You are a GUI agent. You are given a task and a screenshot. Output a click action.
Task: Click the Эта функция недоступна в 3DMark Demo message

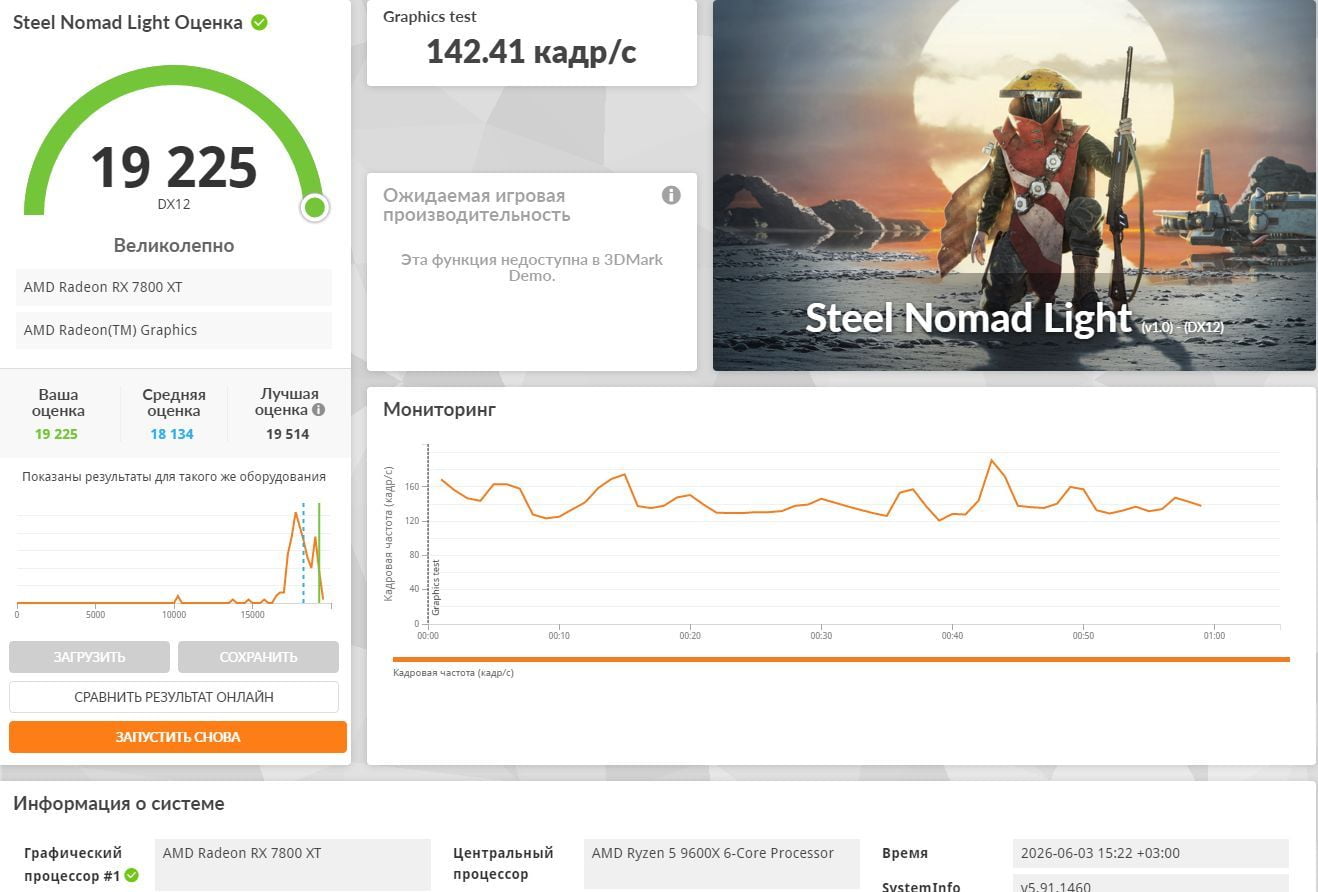pyautogui.click(x=532, y=267)
